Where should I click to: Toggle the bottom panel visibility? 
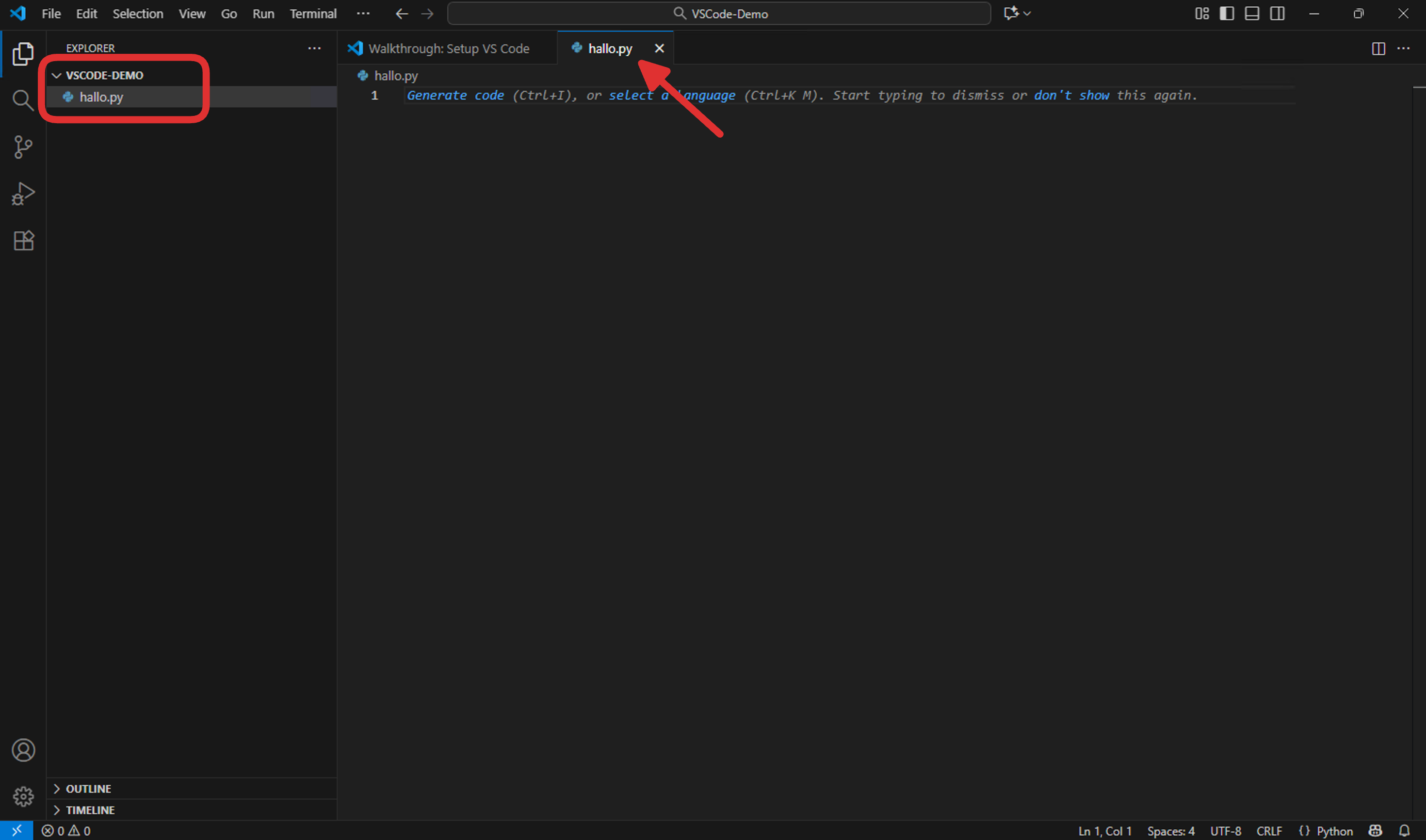tap(1252, 14)
